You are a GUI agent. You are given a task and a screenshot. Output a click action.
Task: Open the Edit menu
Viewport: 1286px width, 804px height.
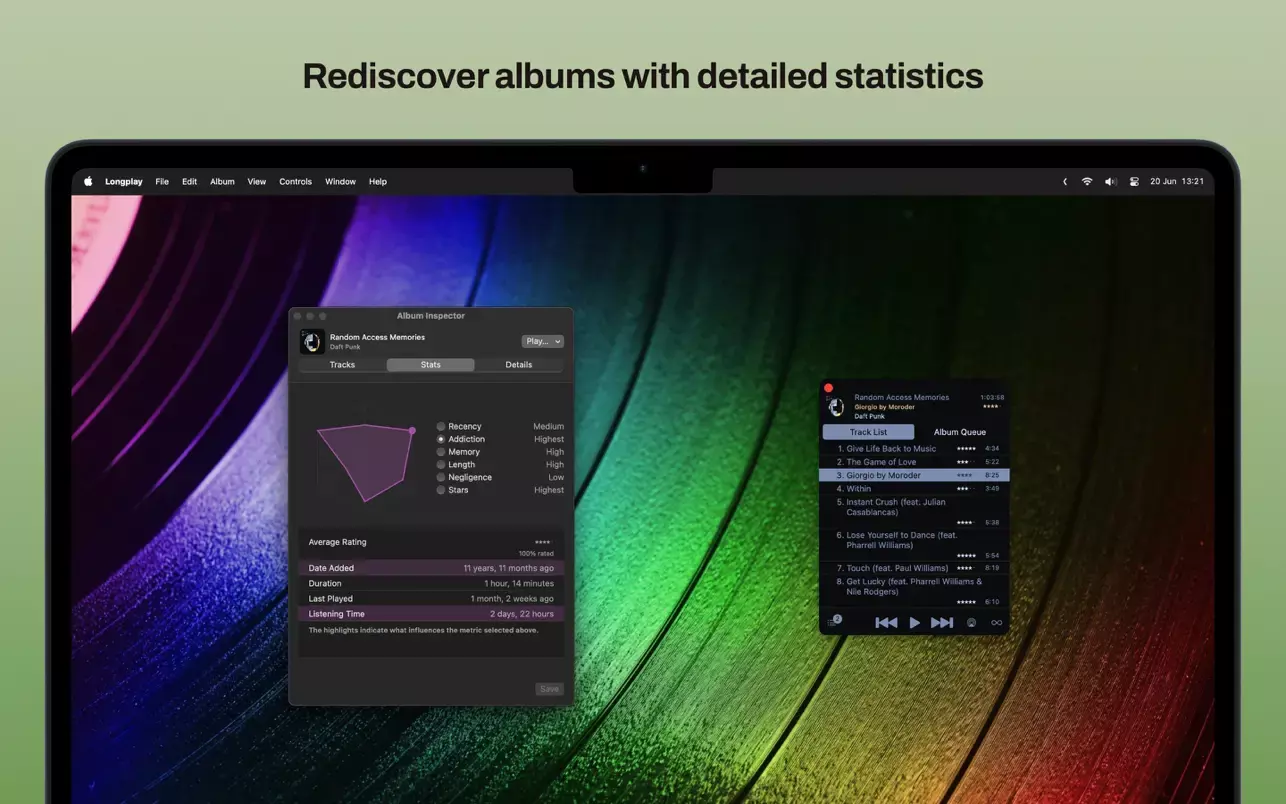(189, 181)
